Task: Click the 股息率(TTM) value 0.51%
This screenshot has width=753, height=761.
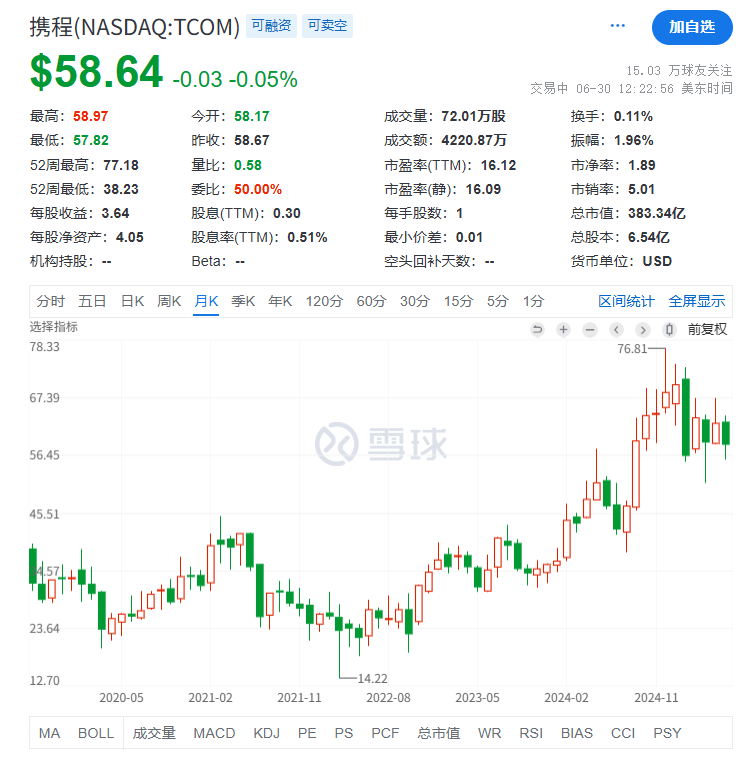Action: point(307,237)
